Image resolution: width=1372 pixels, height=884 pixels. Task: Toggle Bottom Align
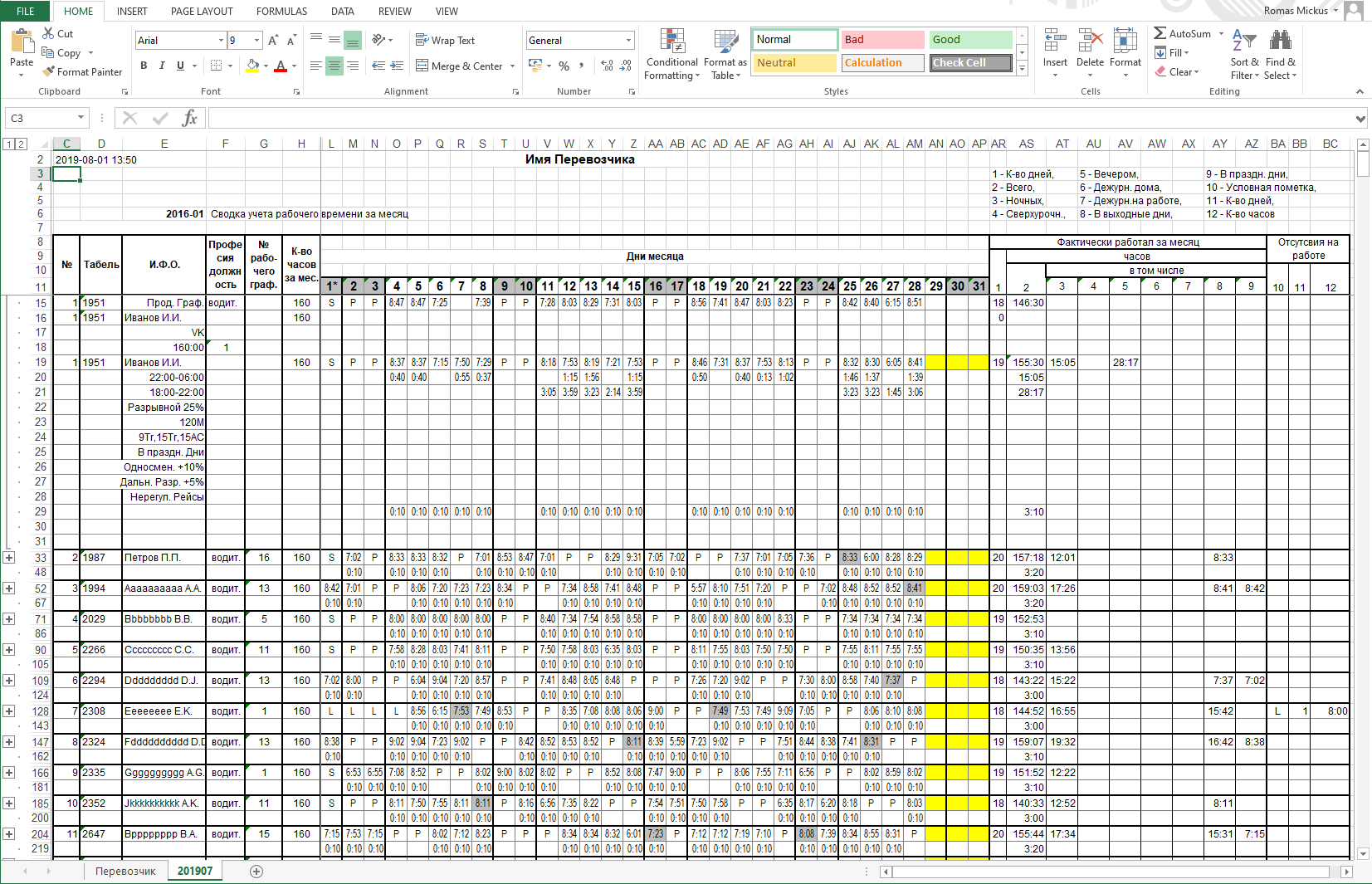pos(353,40)
